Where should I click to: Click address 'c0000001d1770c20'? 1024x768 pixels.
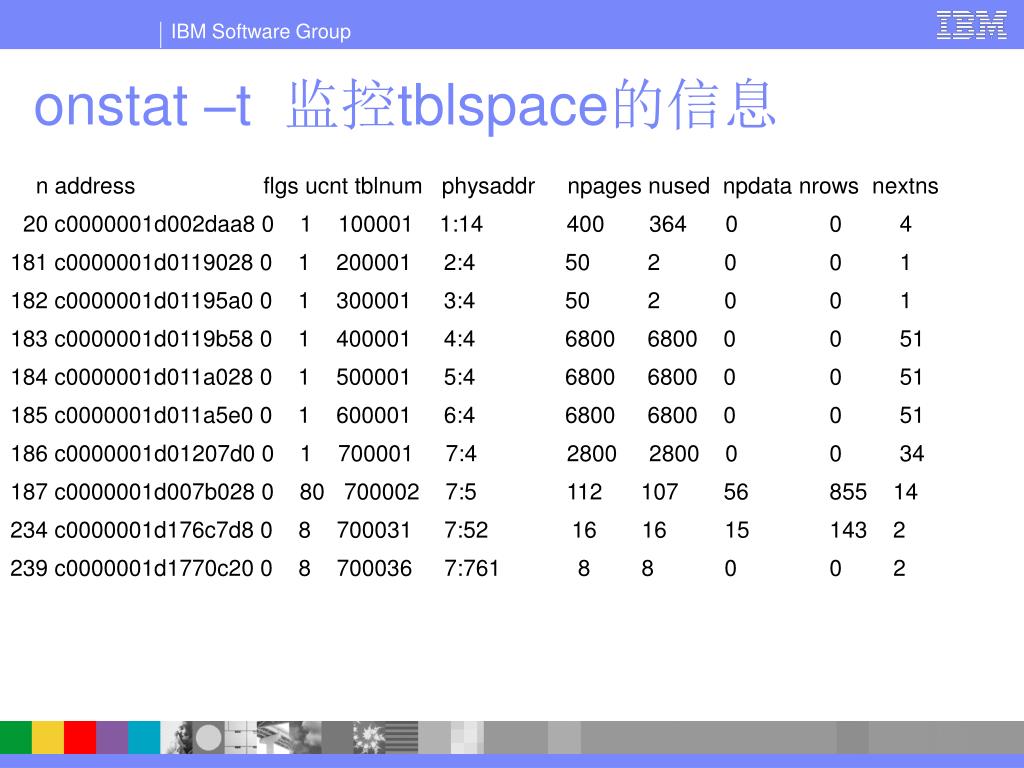pyautogui.click(x=153, y=569)
